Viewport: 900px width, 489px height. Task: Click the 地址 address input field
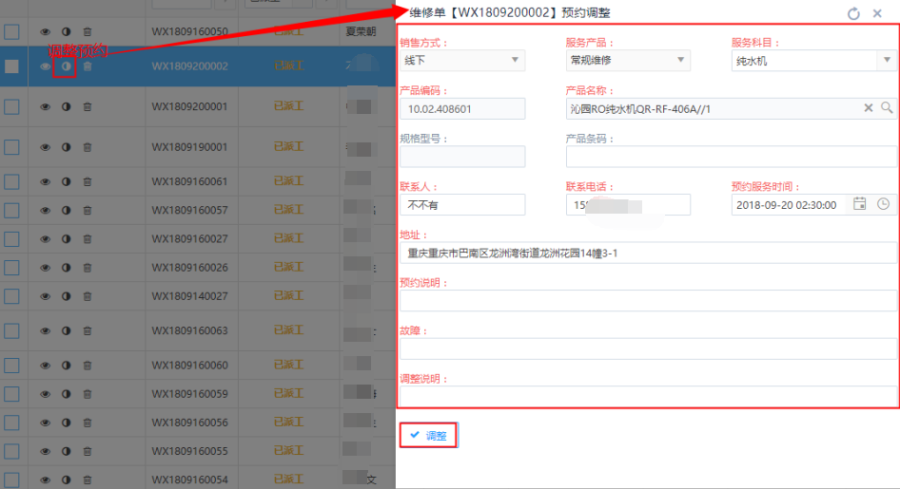point(648,253)
